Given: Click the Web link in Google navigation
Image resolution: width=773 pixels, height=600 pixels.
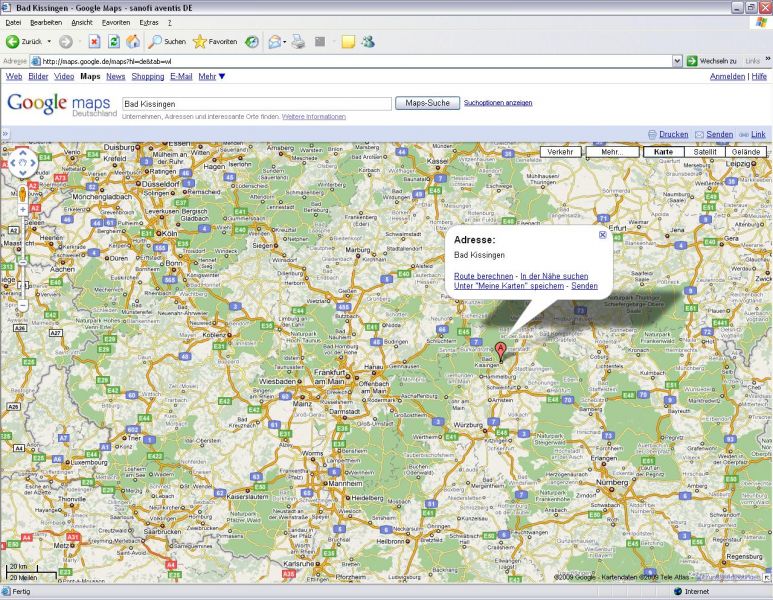Looking at the screenshot, I should tap(14, 76).
